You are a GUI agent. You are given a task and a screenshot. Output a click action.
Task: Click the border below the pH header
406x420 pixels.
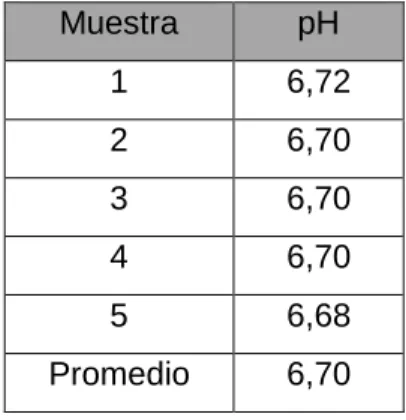319,61
